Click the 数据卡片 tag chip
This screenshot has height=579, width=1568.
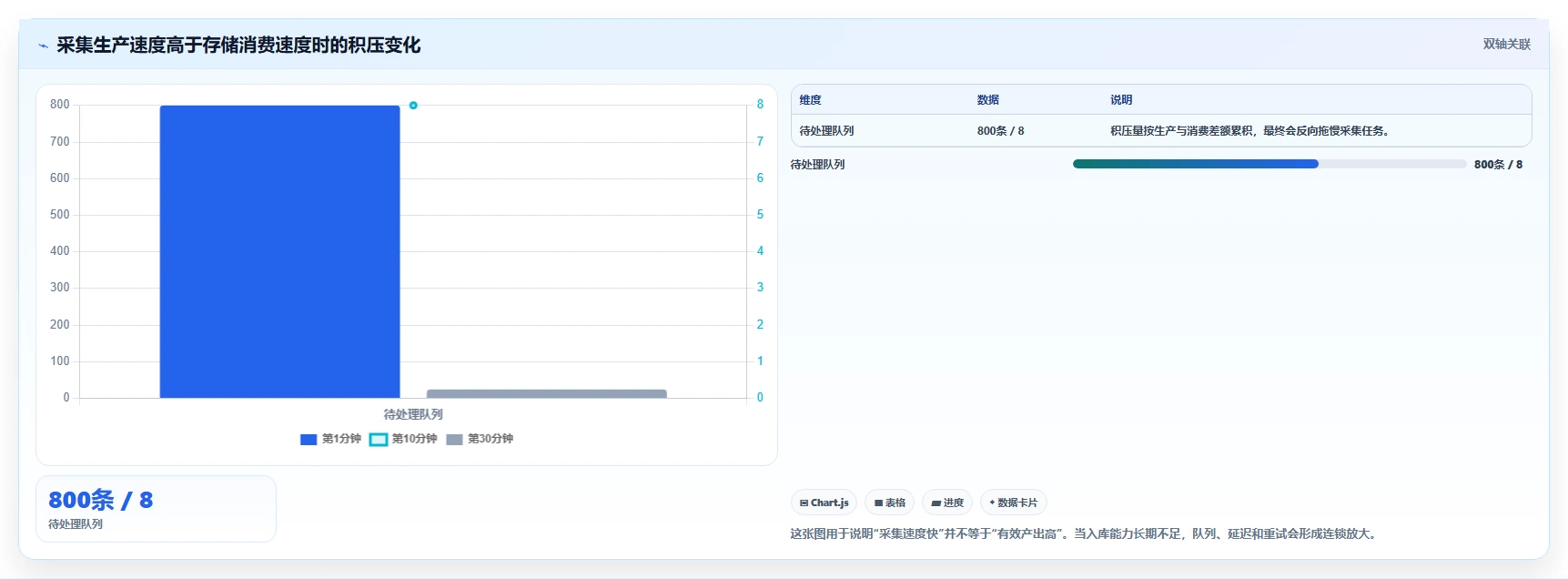click(x=1013, y=503)
